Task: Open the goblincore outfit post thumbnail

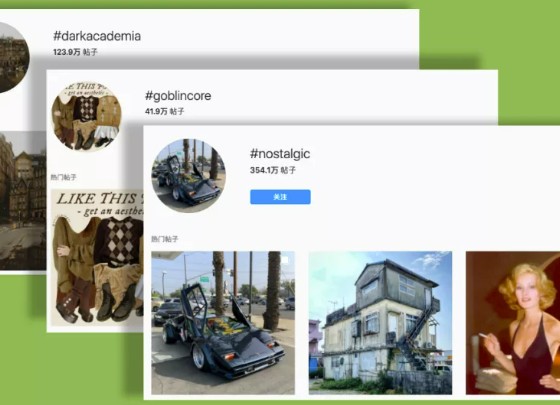Action: (x=97, y=258)
